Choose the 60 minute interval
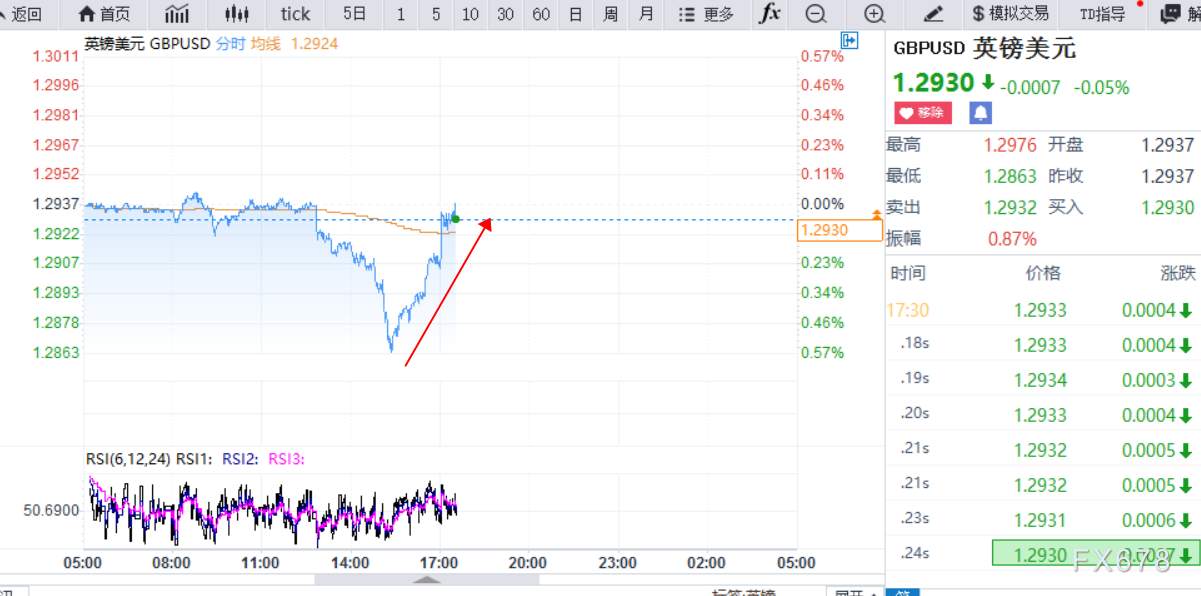The height and width of the screenshot is (596, 1201). point(541,14)
